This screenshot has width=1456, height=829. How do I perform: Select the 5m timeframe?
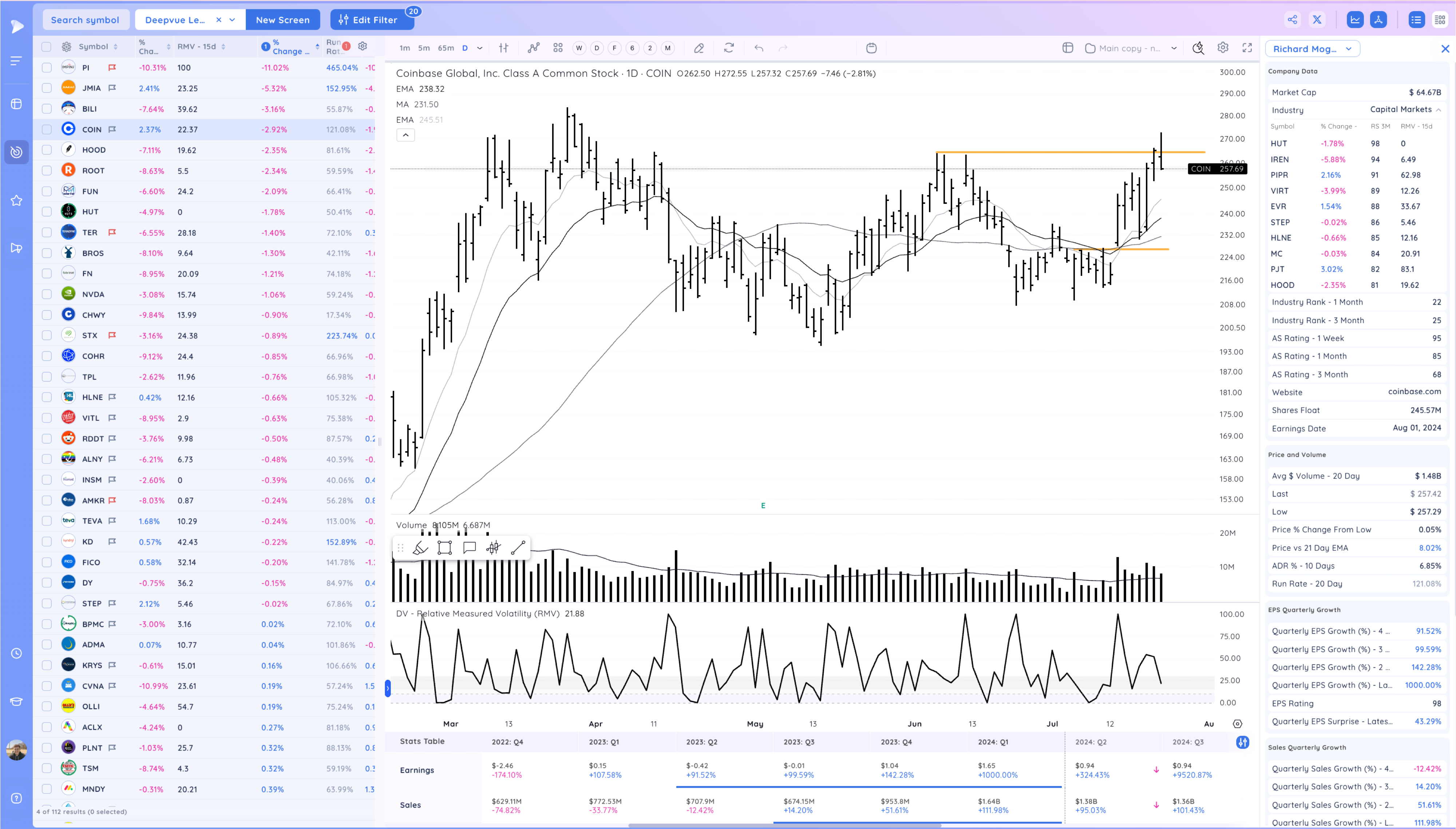[x=424, y=48]
